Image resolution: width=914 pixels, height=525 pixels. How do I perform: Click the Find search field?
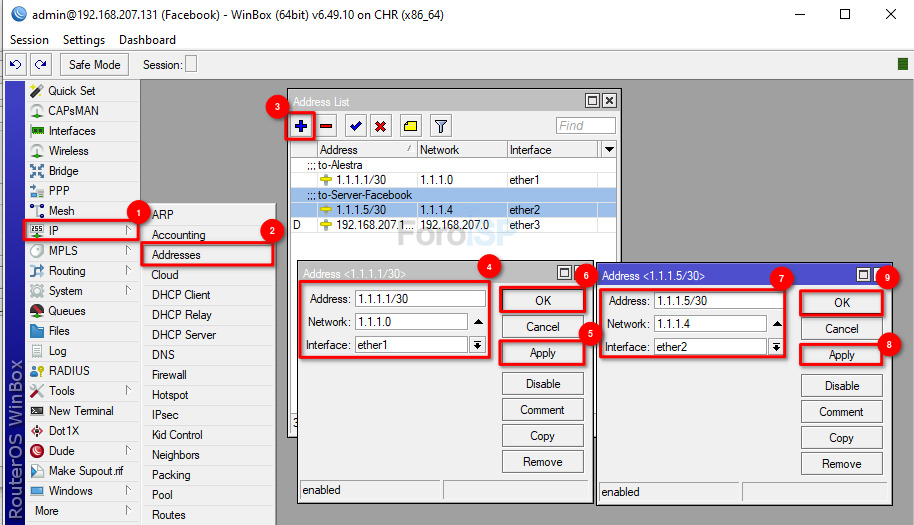pos(586,126)
